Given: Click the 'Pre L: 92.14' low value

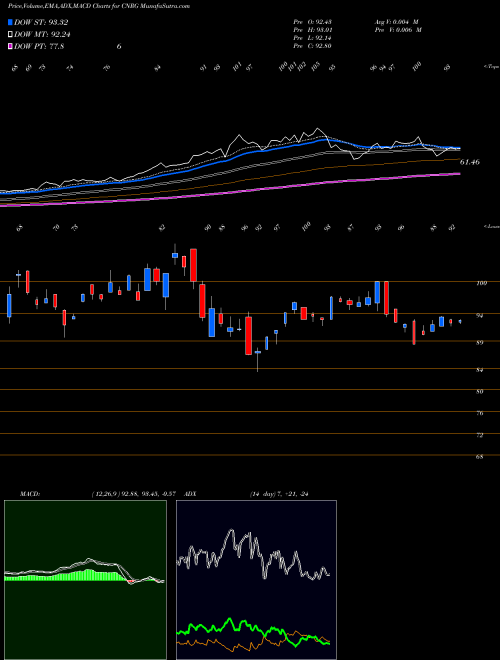Looking at the screenshot, I should pos(312,38).
